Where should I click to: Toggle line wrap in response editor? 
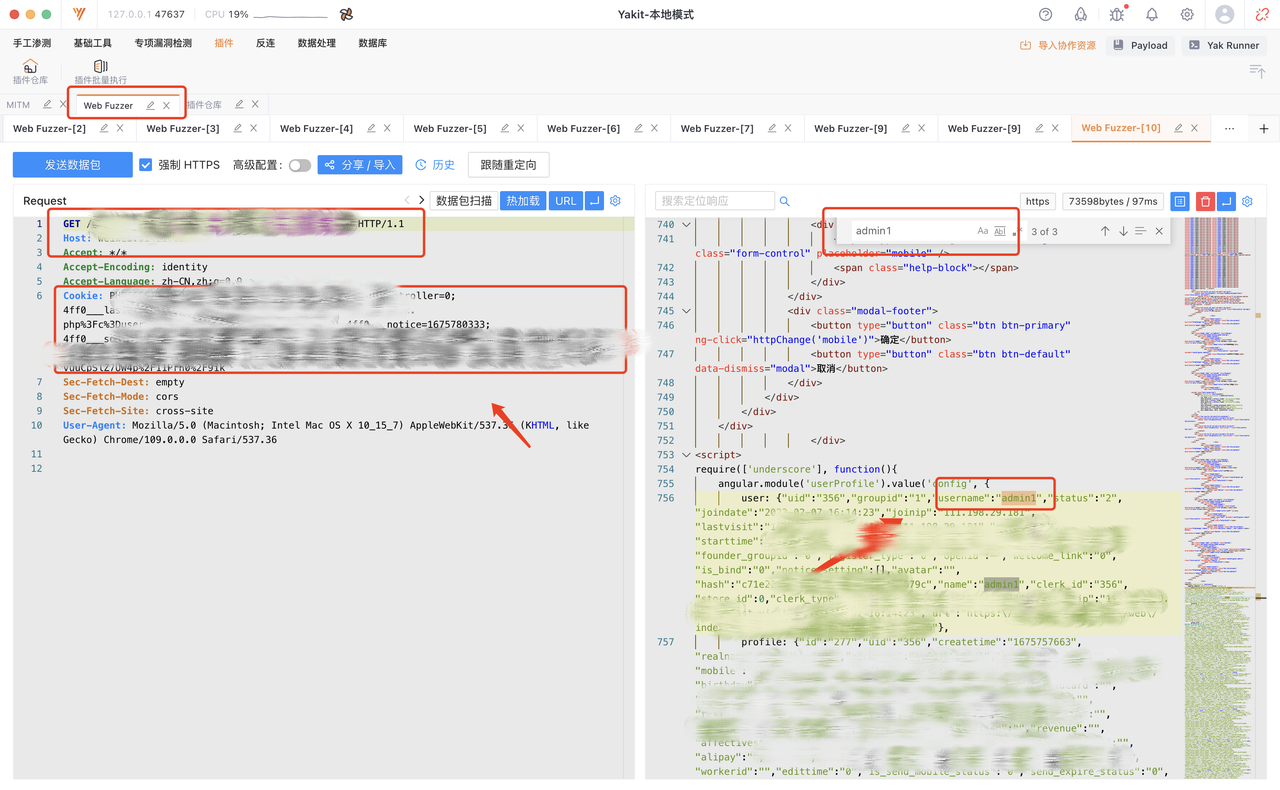(1227, 201)
